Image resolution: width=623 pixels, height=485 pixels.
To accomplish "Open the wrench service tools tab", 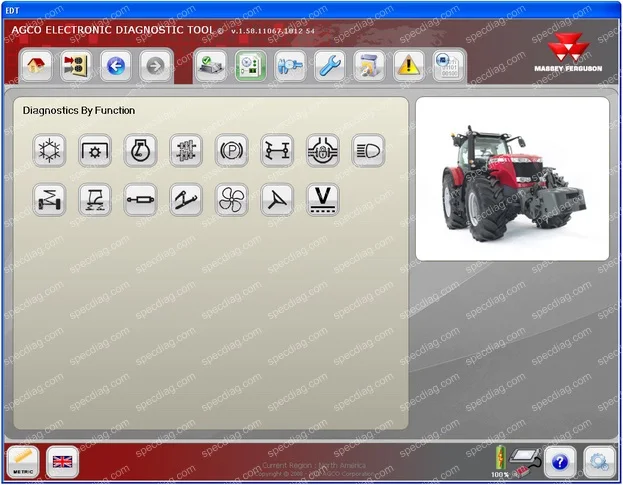I will point(330,66).
